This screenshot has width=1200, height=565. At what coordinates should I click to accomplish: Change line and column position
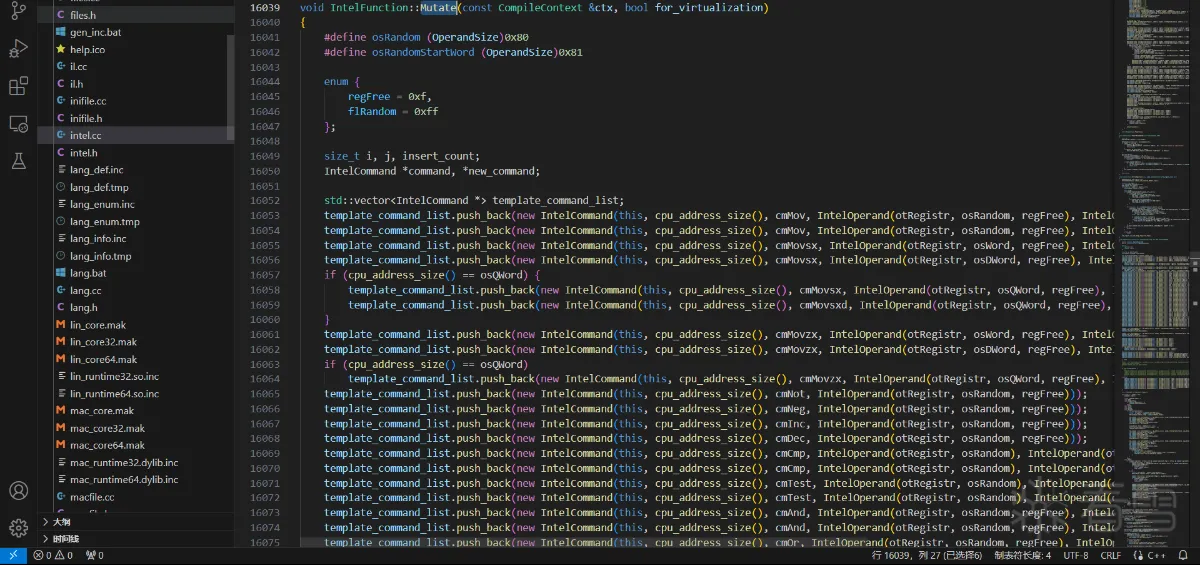point(927,555)
